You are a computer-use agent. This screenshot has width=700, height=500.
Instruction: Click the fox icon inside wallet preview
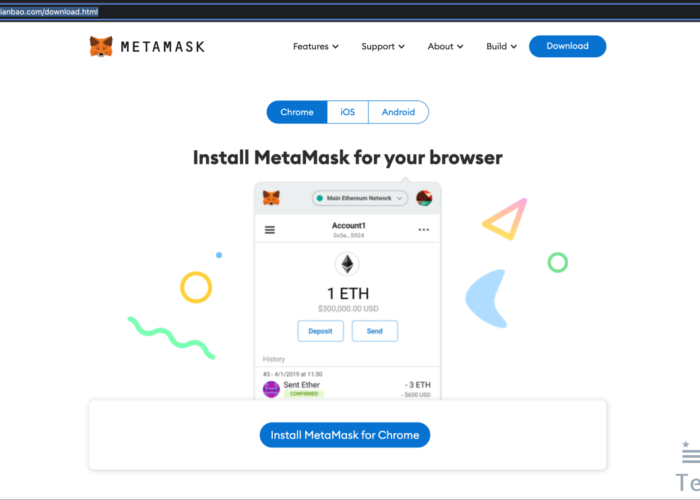point(271,198)
